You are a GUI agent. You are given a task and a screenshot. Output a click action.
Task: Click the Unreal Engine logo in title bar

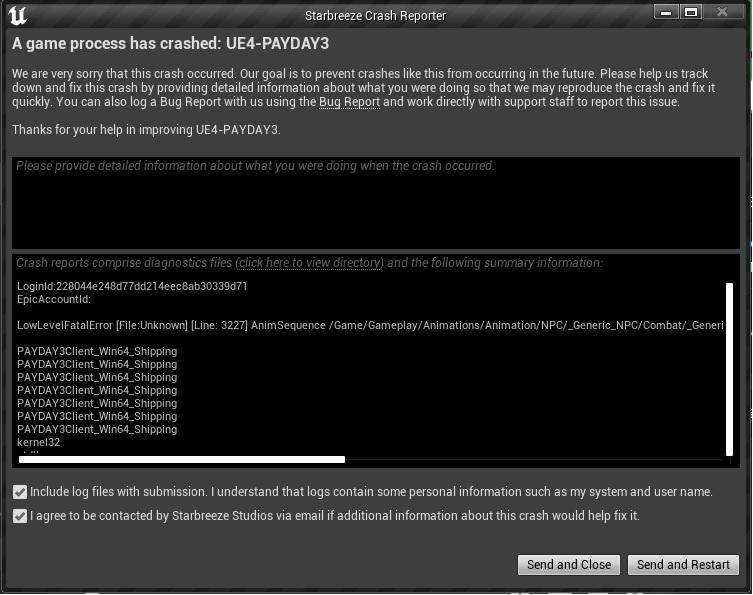coord(16,15)
